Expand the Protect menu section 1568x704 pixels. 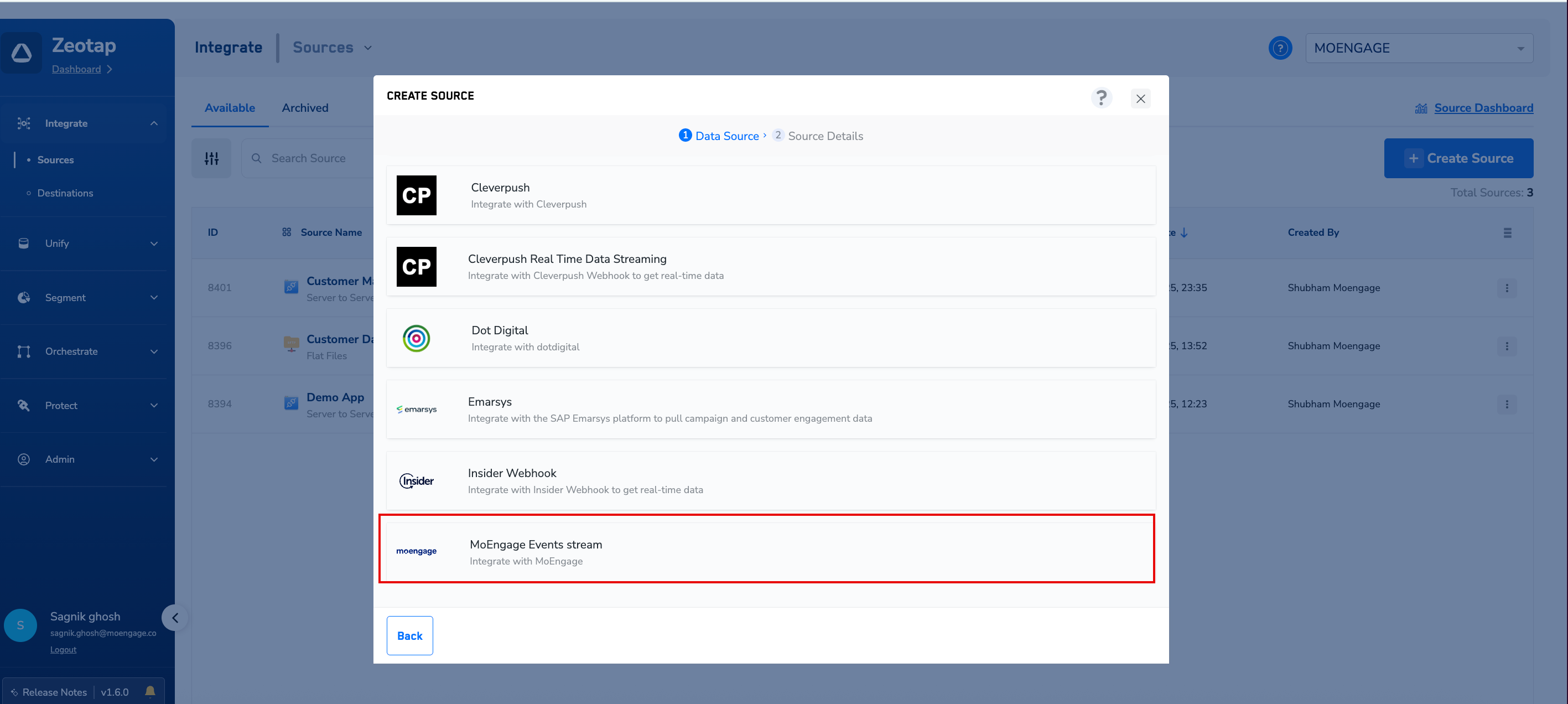154,406
